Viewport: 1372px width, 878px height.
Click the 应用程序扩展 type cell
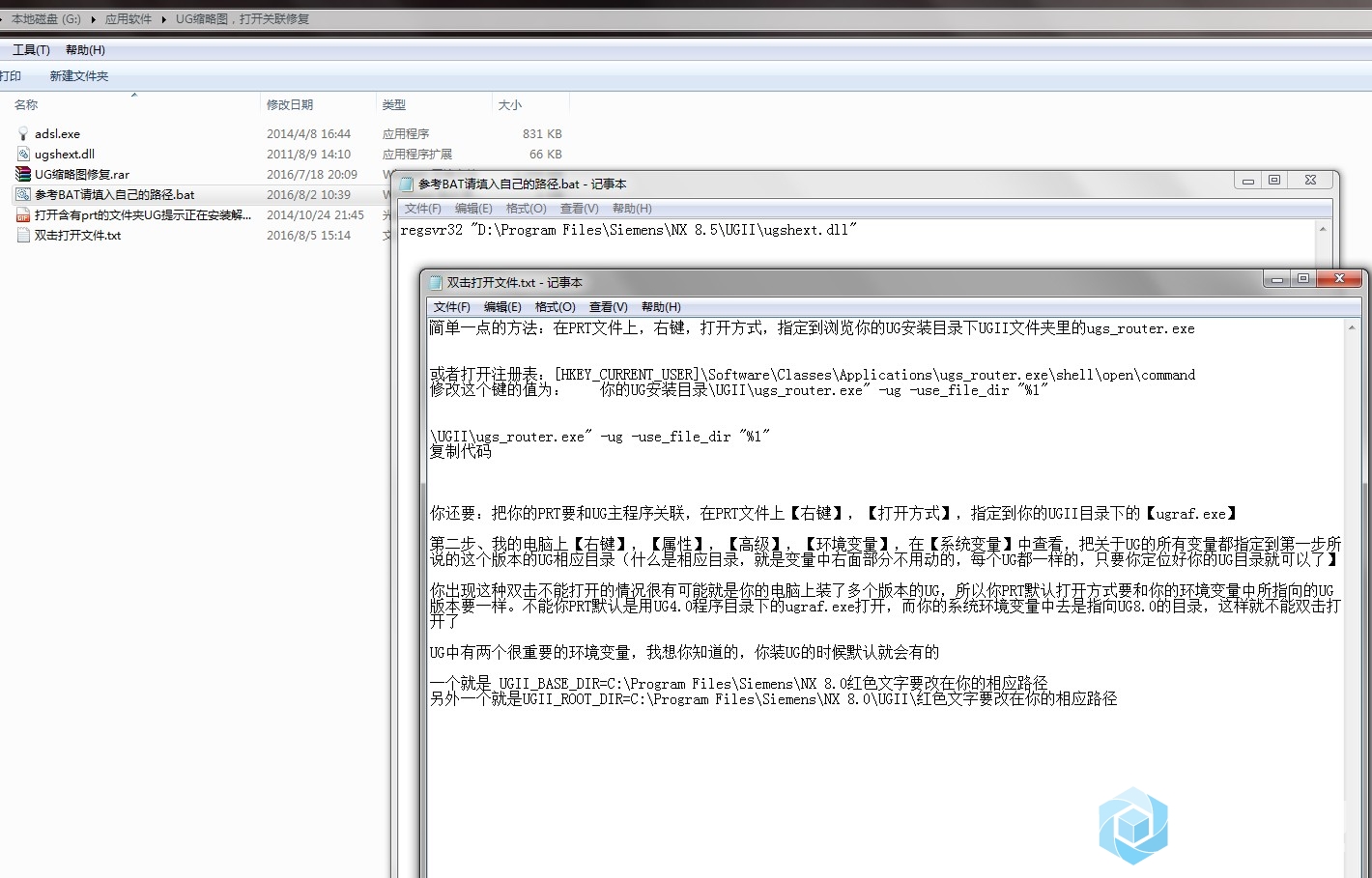click(416, 155)
